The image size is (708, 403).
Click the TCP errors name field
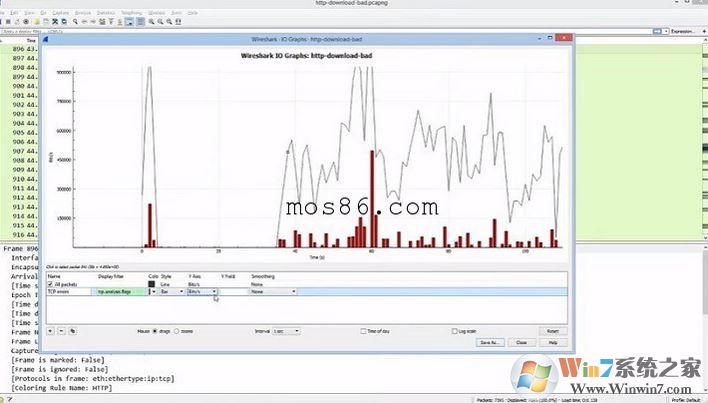[69, 292]
